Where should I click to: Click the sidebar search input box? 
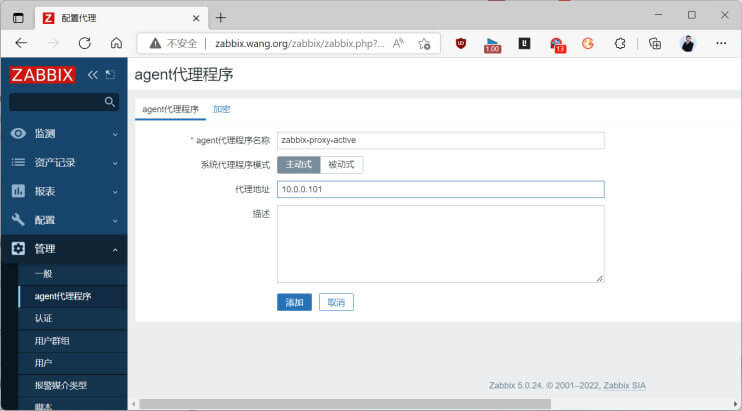(64, 102)
